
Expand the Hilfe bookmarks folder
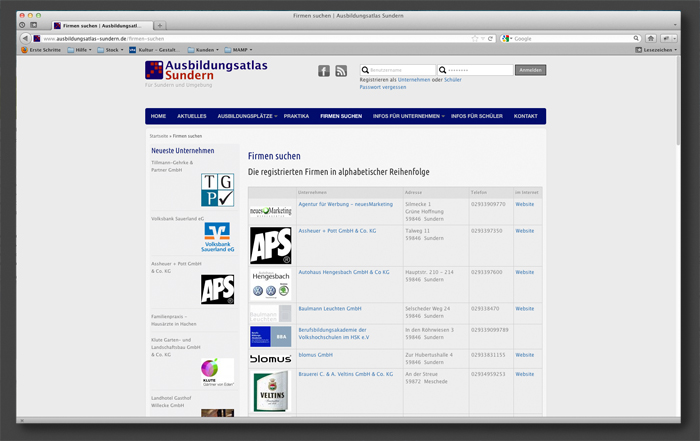(79, 50)
